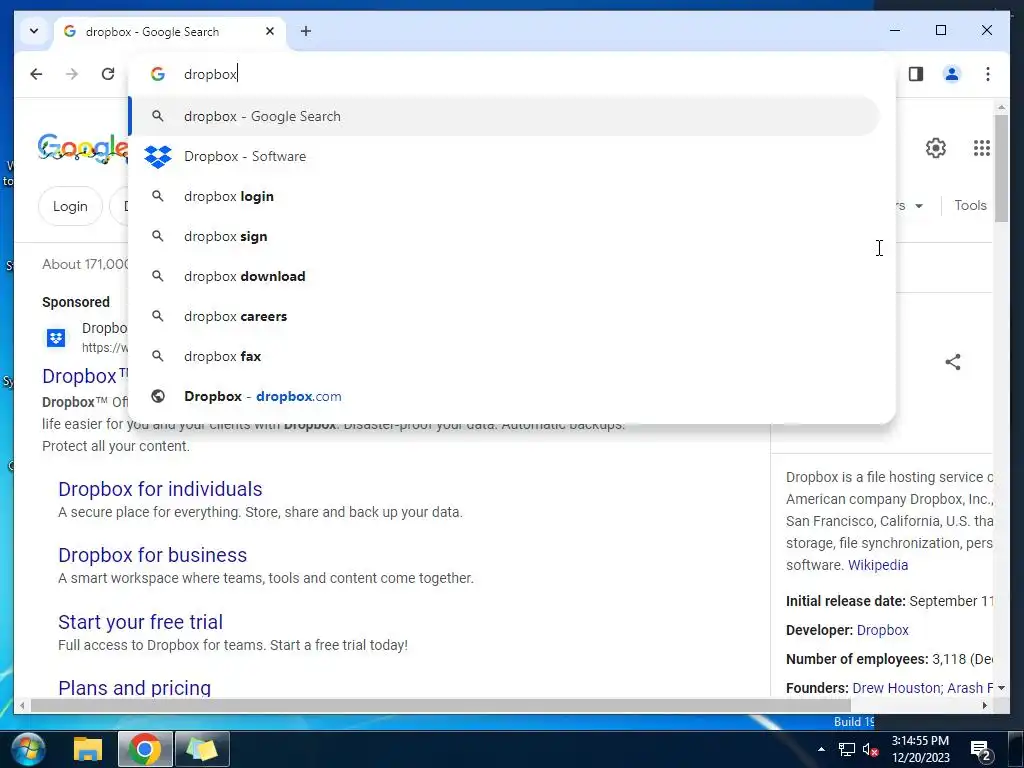Image resolution: width=1024 pixels, height=768 pixels.
Task: Open Google quick settings gear
Action: pos(935,148)
